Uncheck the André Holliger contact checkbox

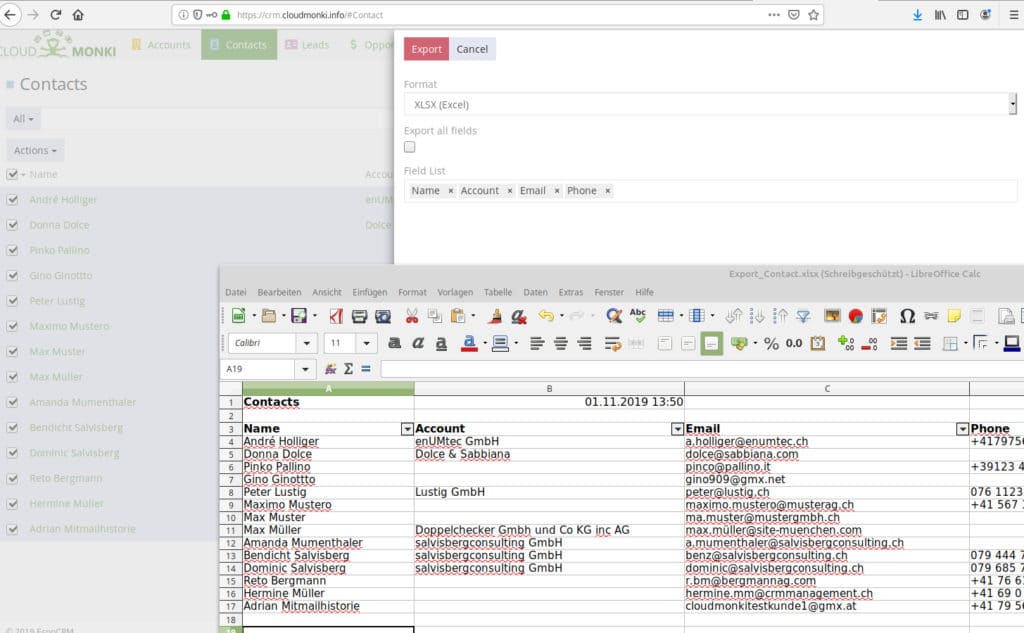click(x=12, y=199)
